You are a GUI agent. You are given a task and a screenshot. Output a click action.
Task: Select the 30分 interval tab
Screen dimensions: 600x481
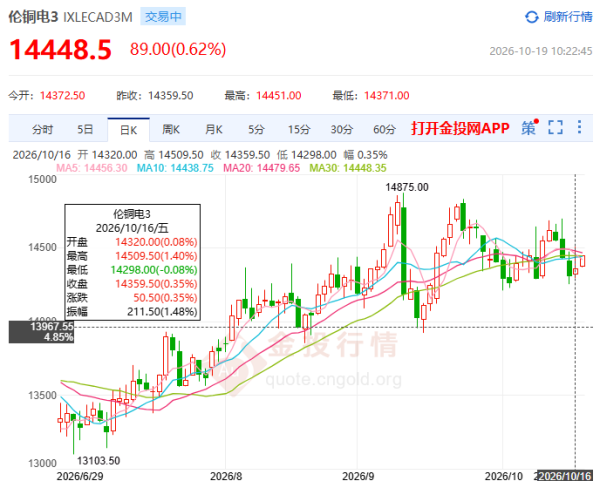(342, 129)
